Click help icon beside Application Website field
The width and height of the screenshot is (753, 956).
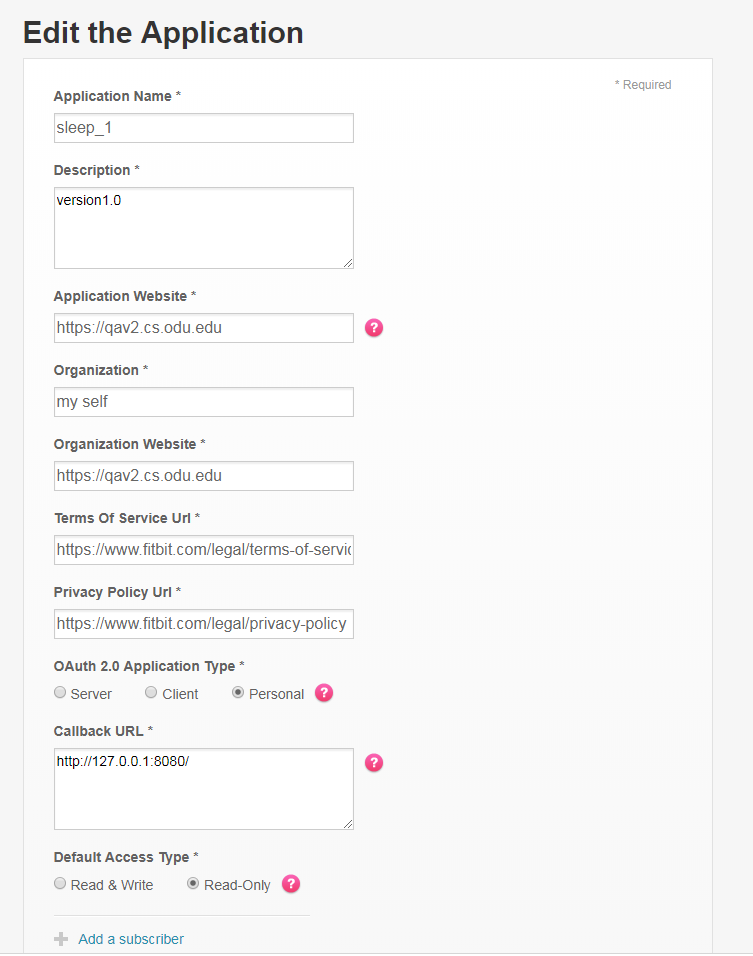click(x=374, y=327)
